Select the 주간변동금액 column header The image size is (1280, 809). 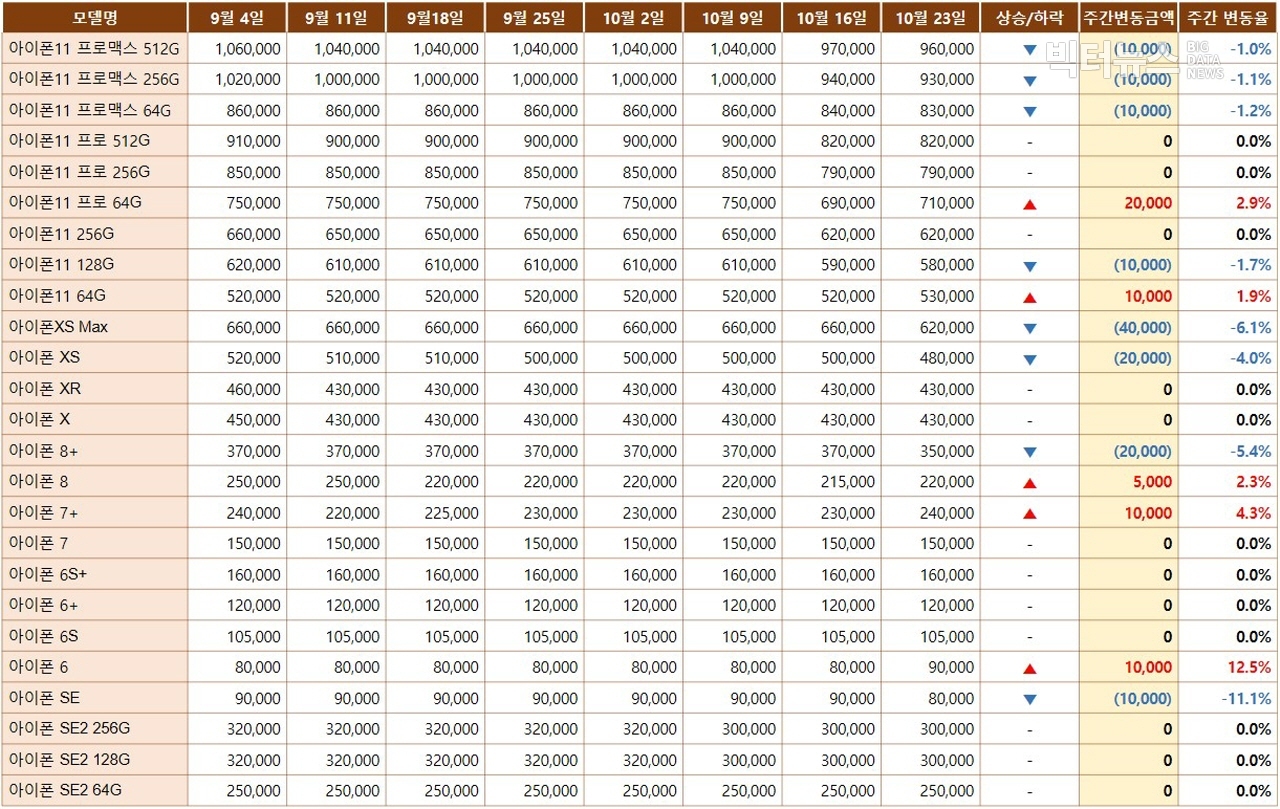pos(1128,17)
